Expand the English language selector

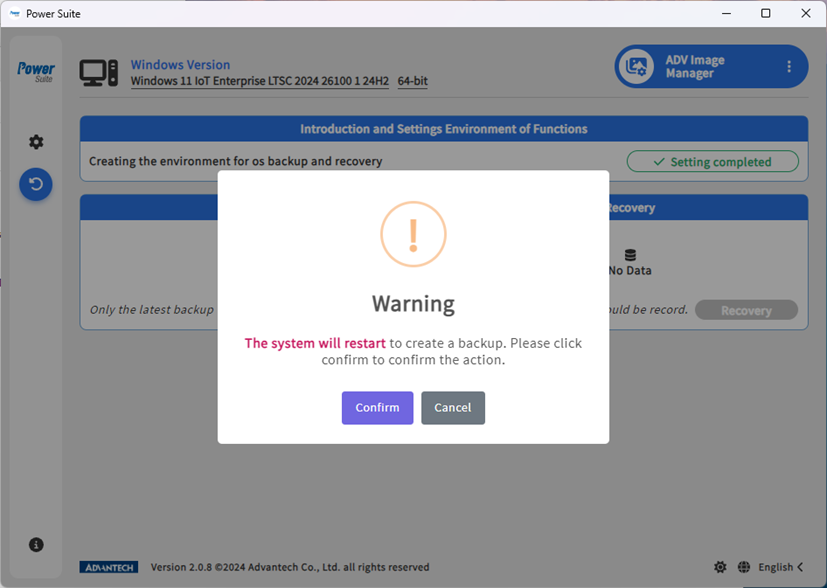pyautogui.click(x=775, y=567)
